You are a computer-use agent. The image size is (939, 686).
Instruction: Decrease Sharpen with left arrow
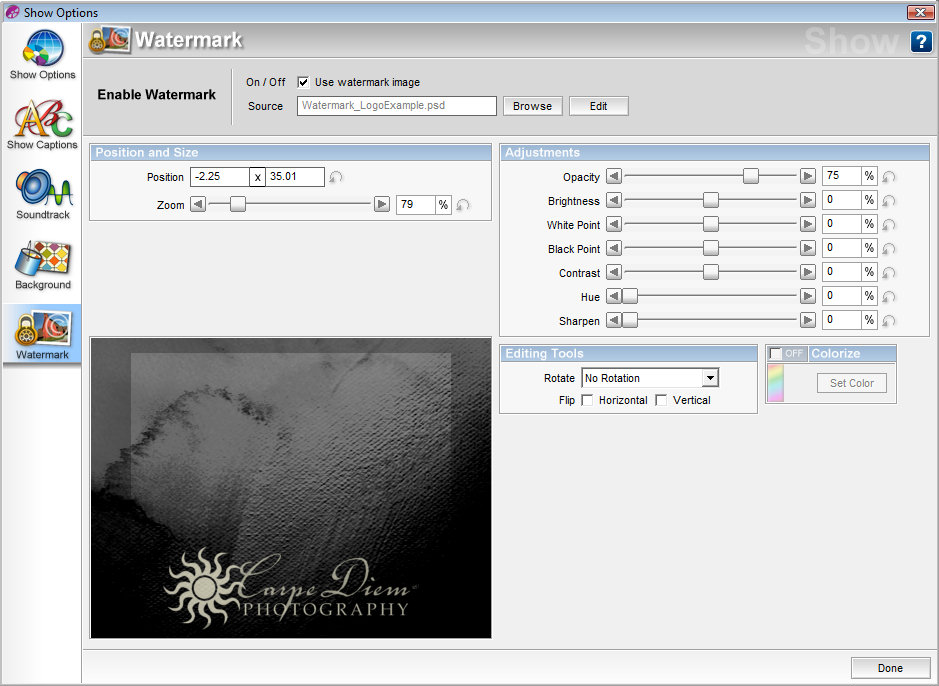click(614, 320)
